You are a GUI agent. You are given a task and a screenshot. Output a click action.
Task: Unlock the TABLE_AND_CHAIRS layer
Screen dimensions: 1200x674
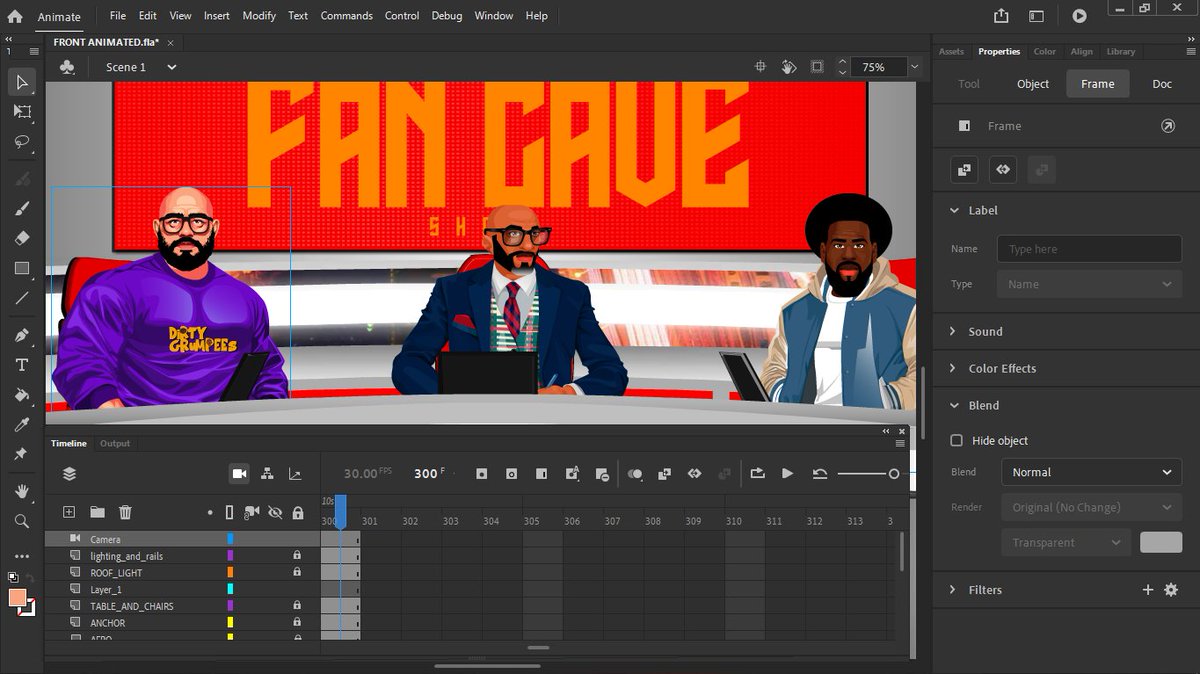(x=297, y=606)
